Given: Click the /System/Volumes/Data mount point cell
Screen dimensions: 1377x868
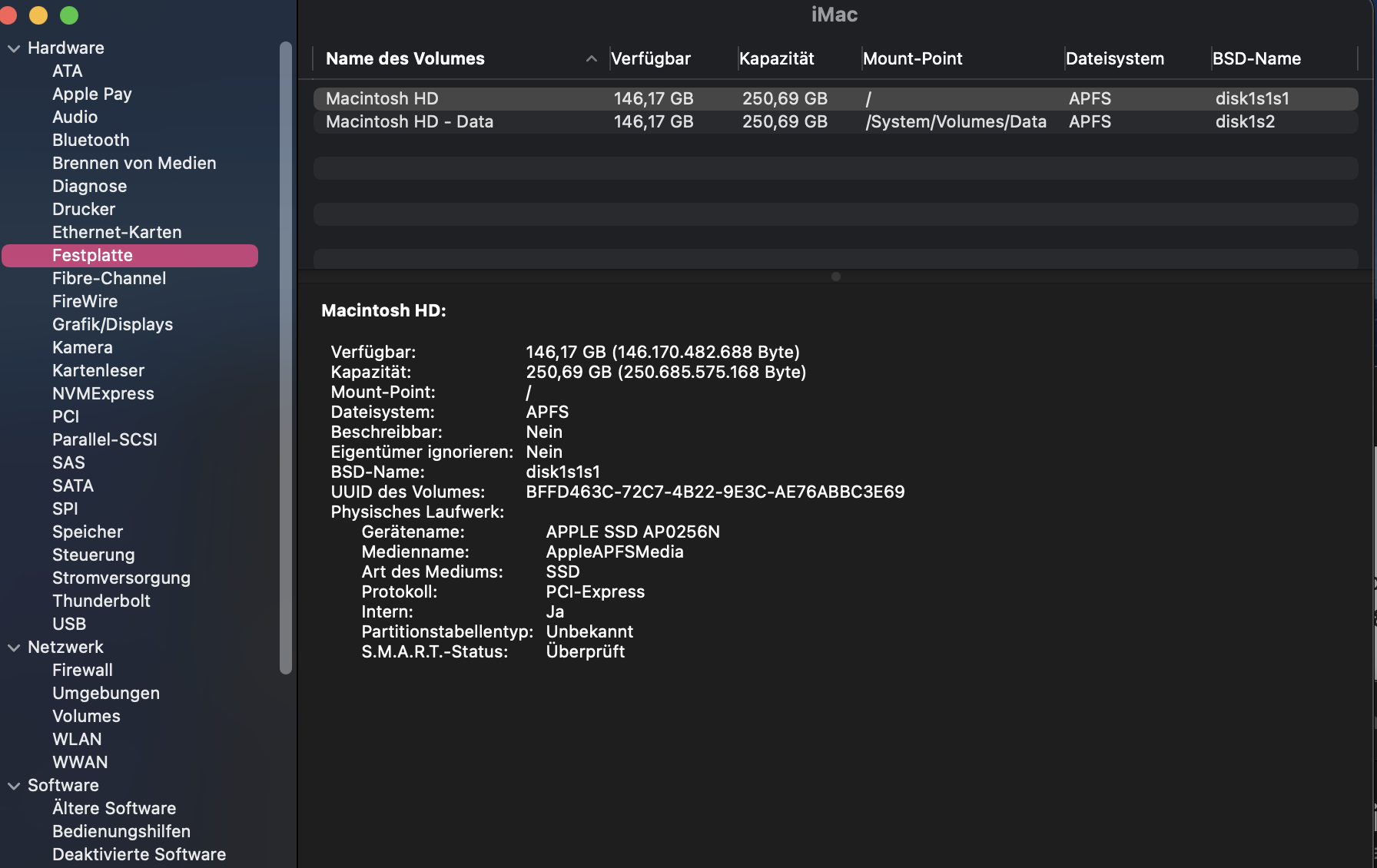Looking at the screenshot, I should pyautogui.click(x=956, y=121).
